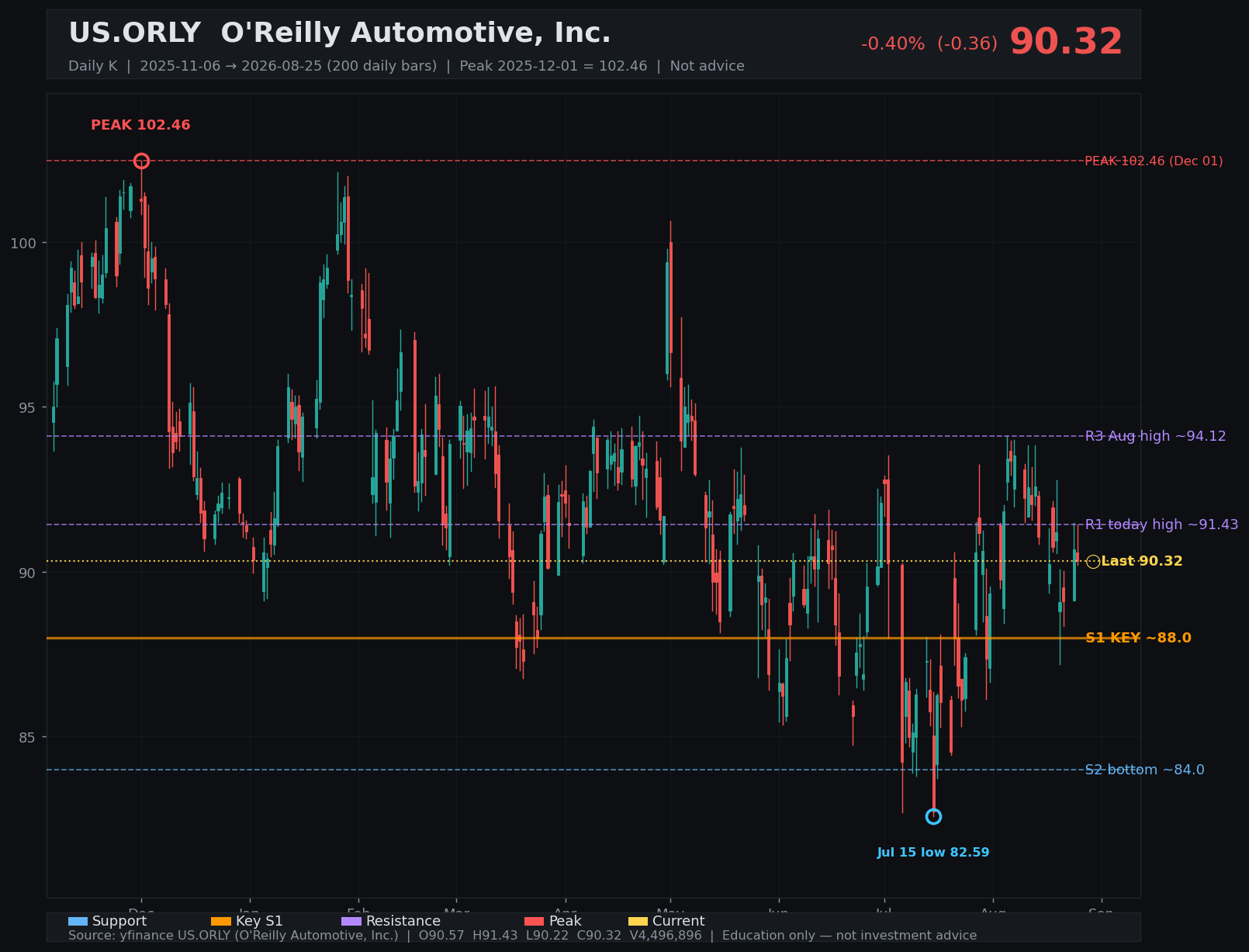
Task: Click the 'R1 today high ~91.43' label
Action: click(x=1162, y=524)
